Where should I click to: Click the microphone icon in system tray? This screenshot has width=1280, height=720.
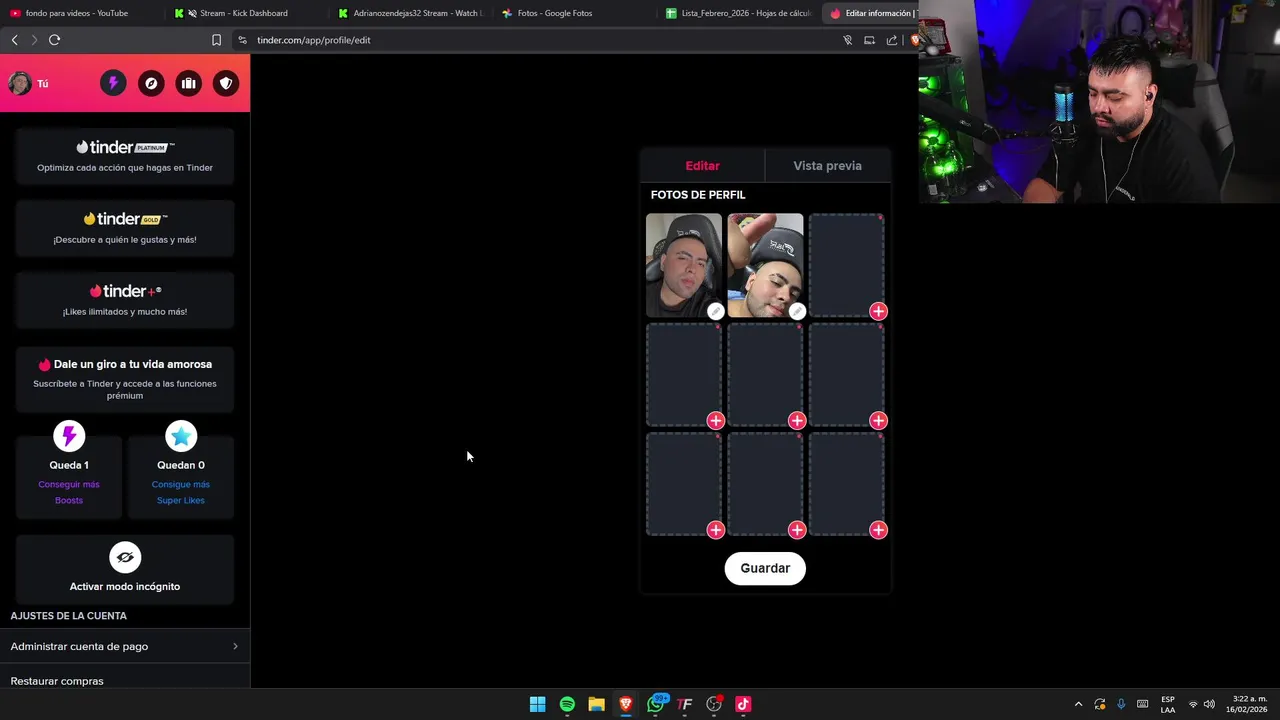[x=1121, y=704]
